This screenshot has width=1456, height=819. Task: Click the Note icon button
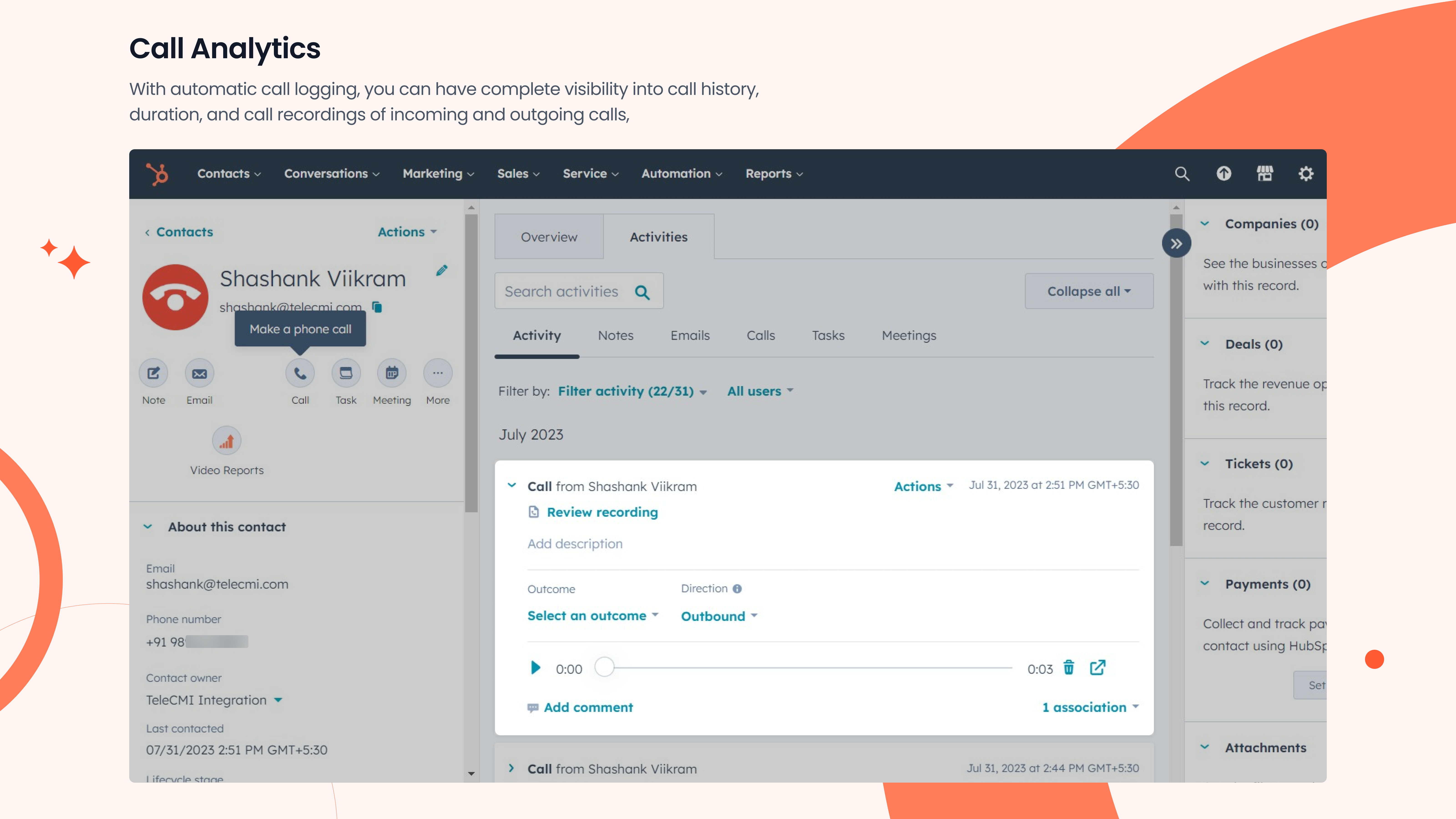154,374
